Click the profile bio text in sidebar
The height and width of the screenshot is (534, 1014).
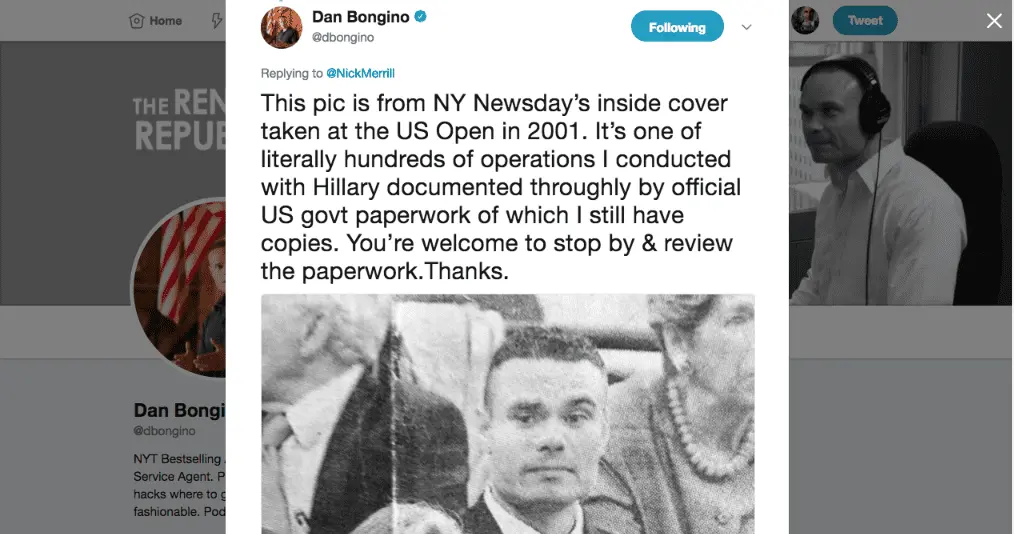179,485
